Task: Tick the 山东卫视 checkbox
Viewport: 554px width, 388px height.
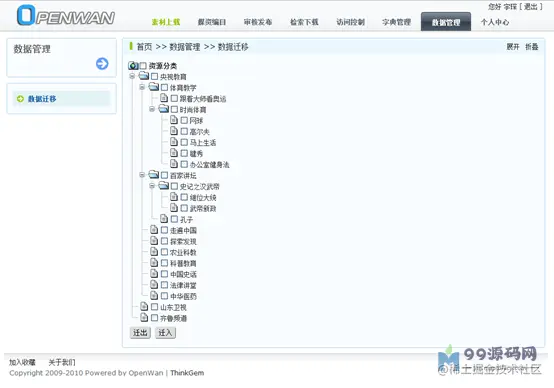Action: 154,307
